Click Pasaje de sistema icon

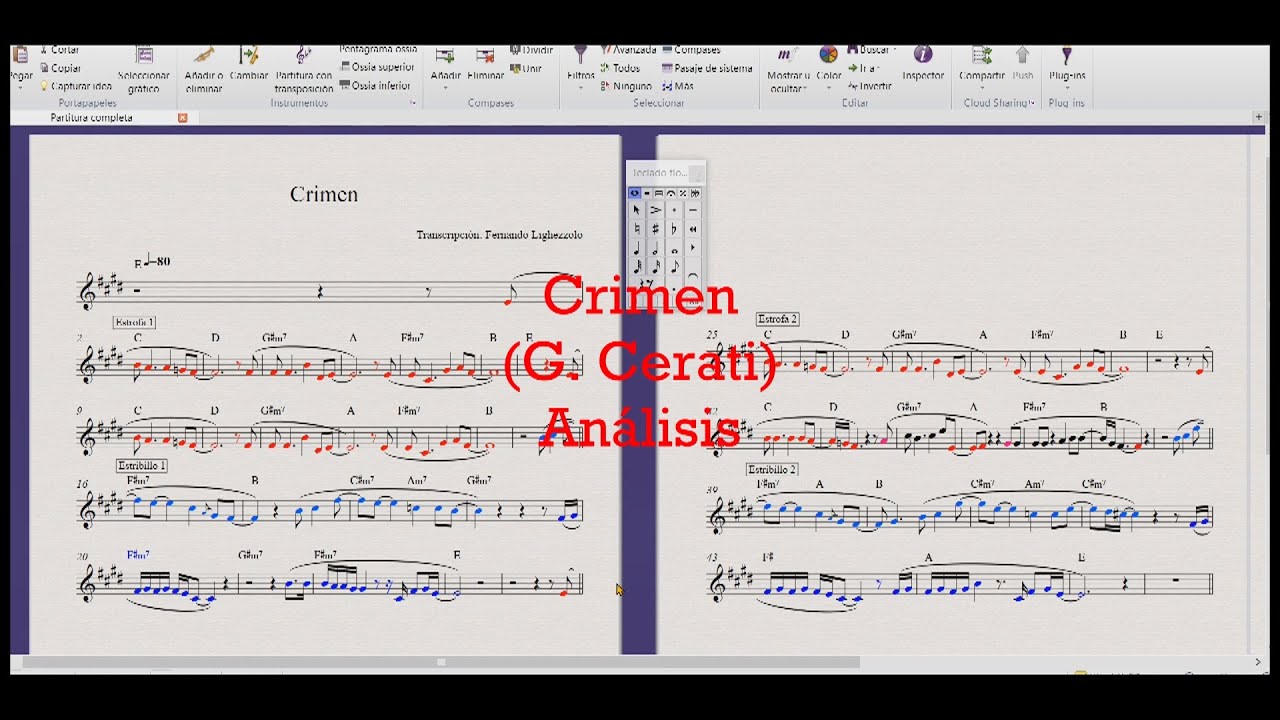(667, 68)
